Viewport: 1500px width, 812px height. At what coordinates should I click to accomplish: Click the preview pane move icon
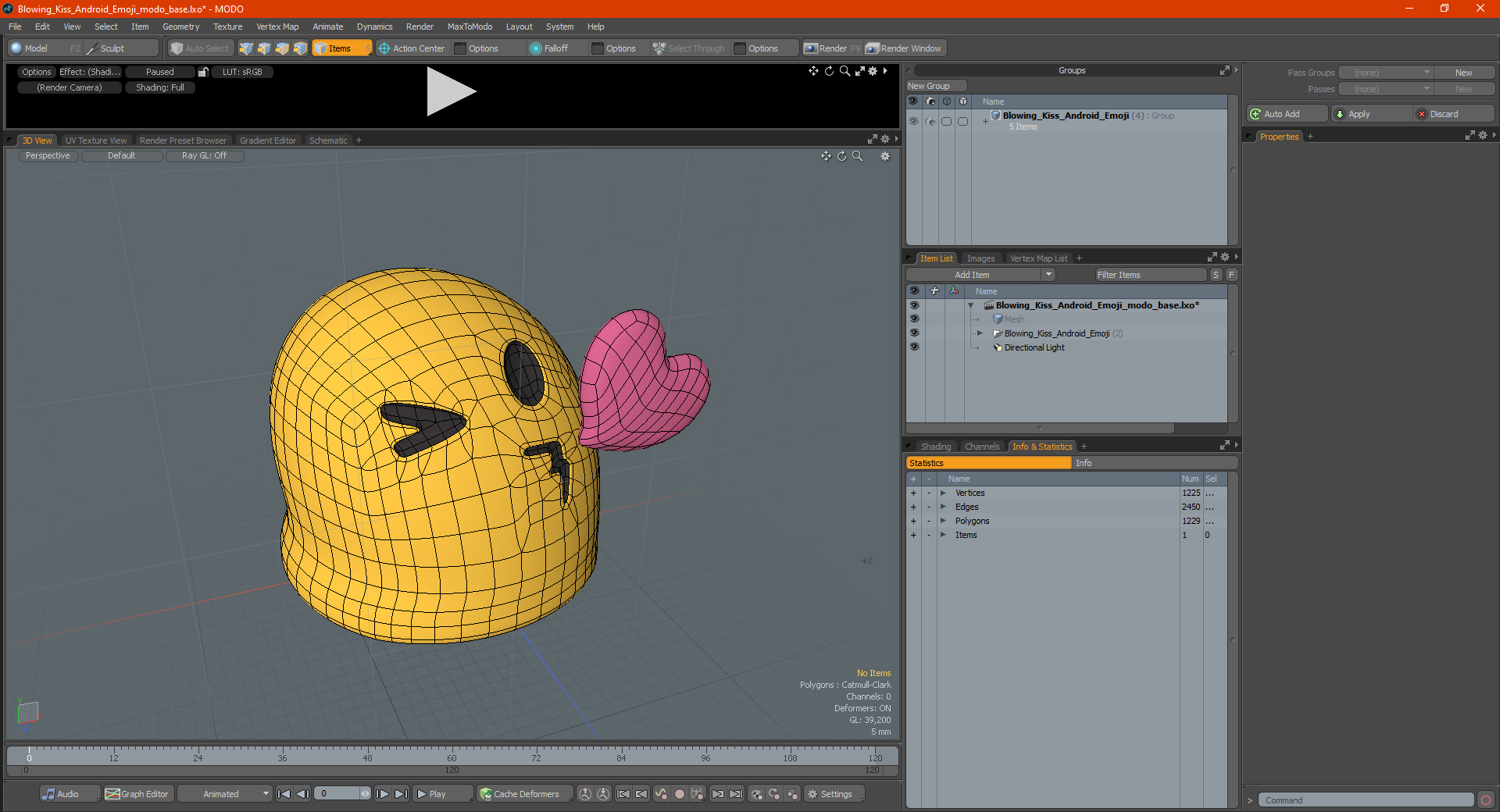click(x=813, y=71)
